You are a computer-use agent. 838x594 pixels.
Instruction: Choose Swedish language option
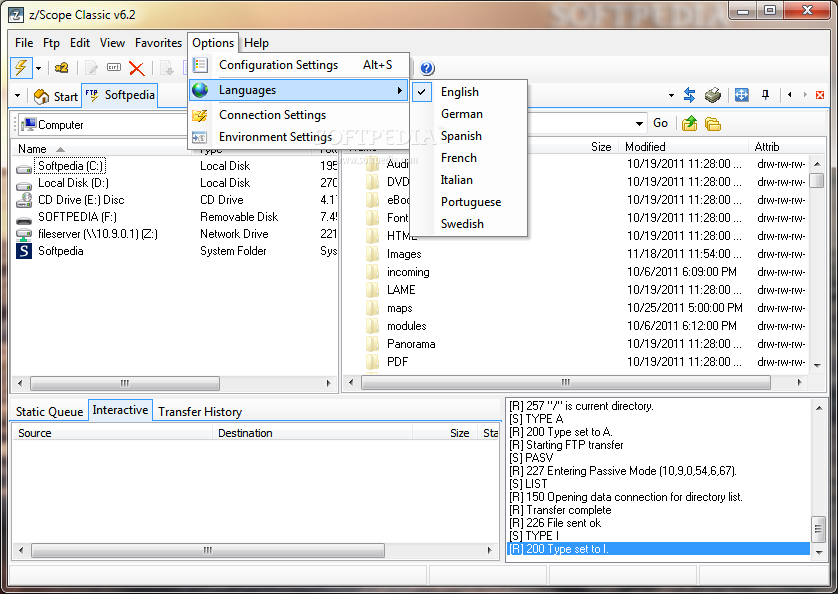pyautogui.click(x=469, y=224)
